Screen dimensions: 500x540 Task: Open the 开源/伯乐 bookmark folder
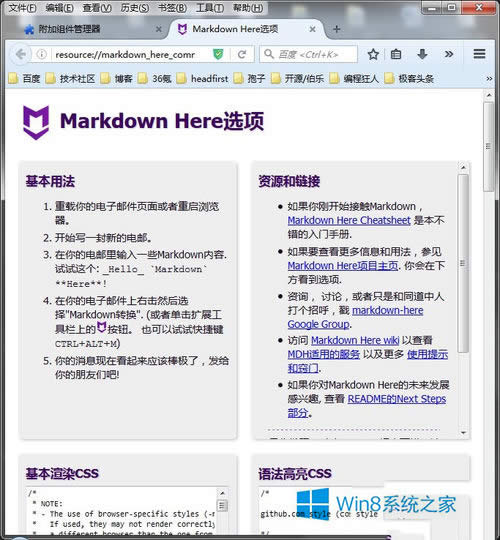coord(297,79)
